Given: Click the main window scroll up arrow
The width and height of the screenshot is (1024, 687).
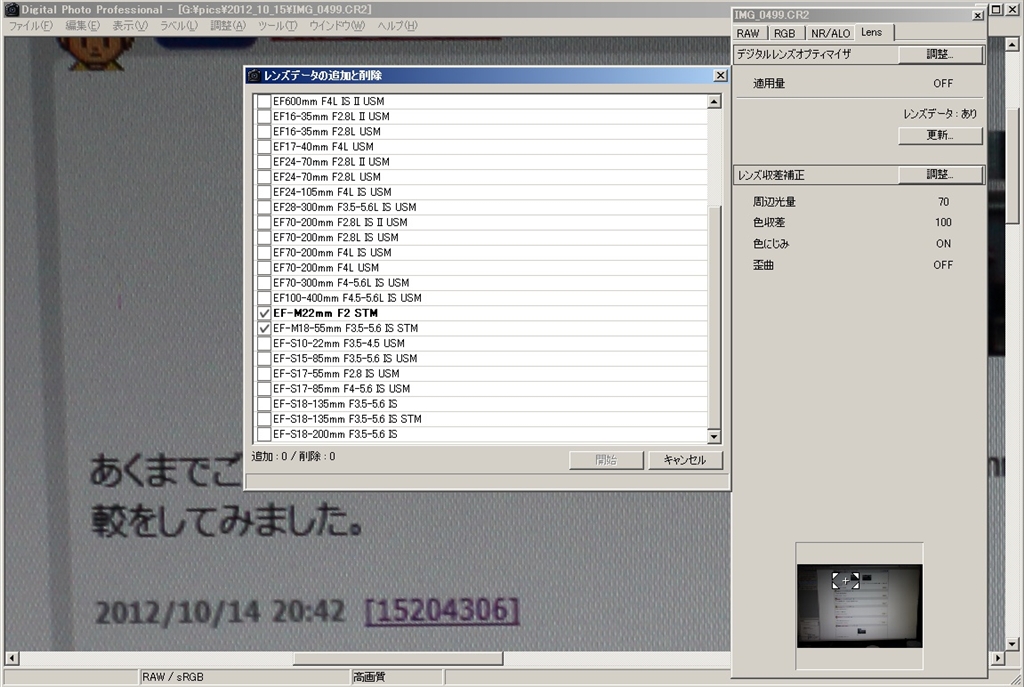Looking at the screenshot, I should (x=1012, y=44).
